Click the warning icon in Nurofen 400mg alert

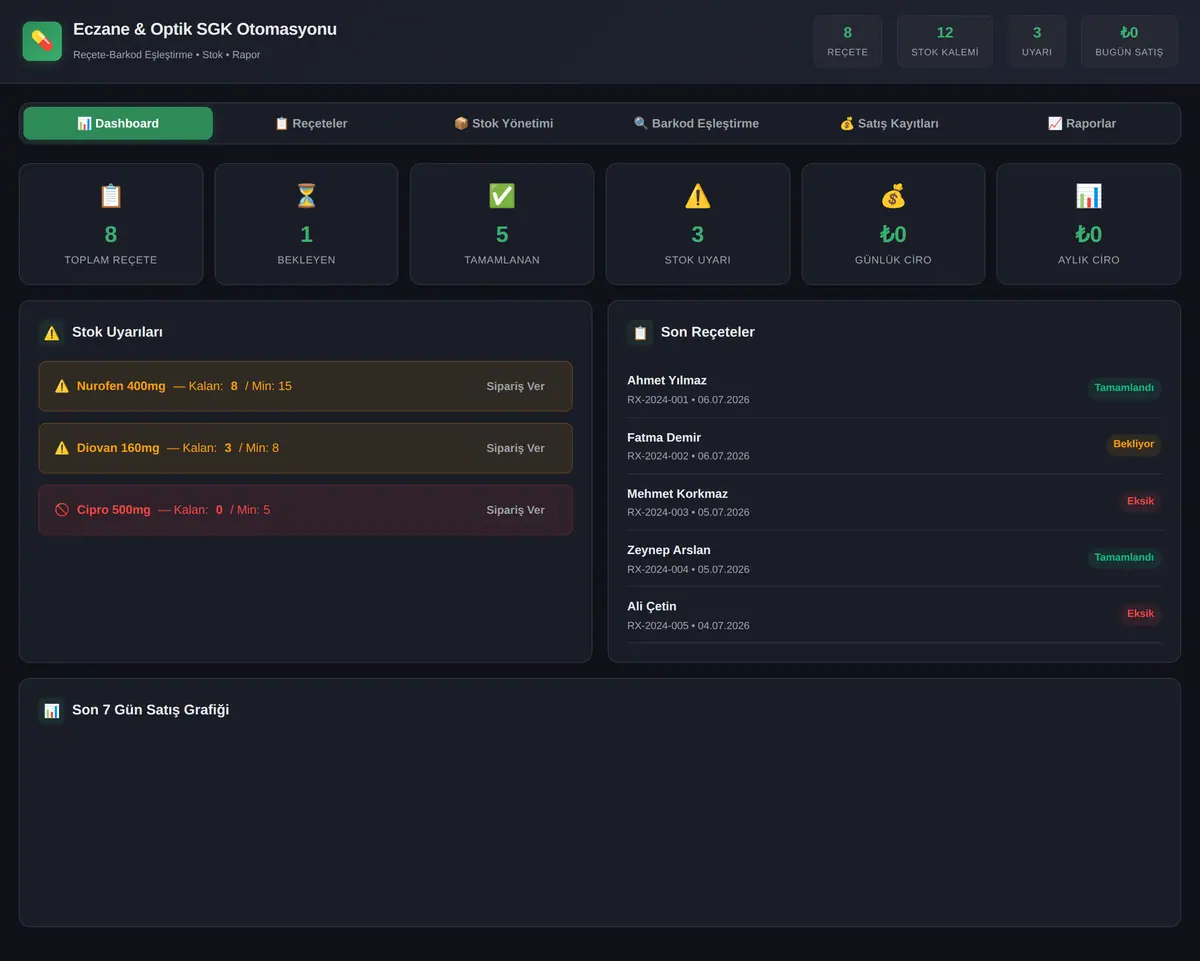coord(62,386)
